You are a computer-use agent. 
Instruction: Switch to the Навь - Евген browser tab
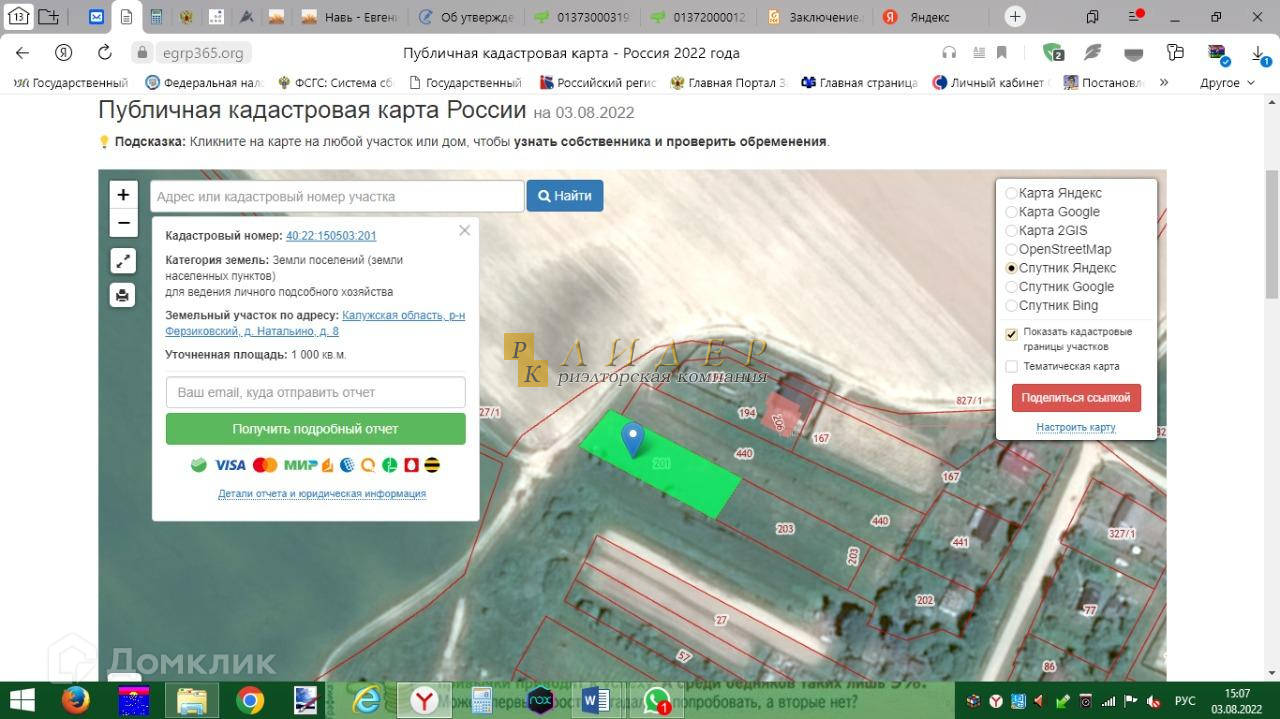349,17
